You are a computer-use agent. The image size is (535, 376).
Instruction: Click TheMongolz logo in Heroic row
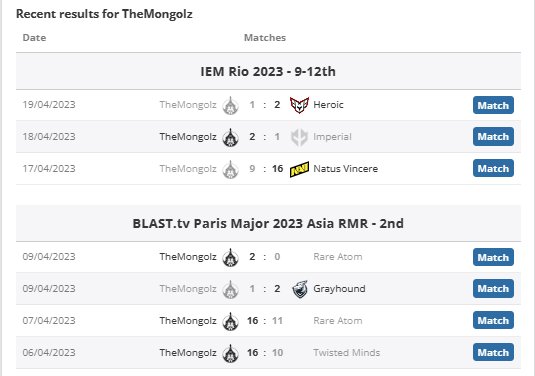230,105
